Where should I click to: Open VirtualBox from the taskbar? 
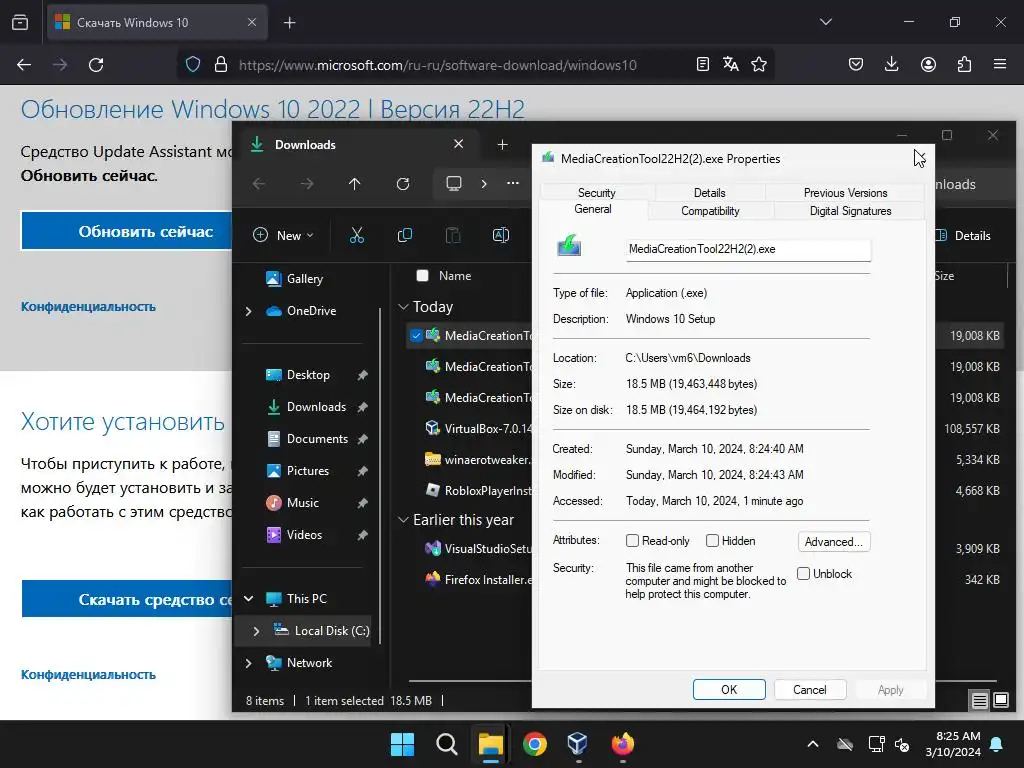[578, 744]
